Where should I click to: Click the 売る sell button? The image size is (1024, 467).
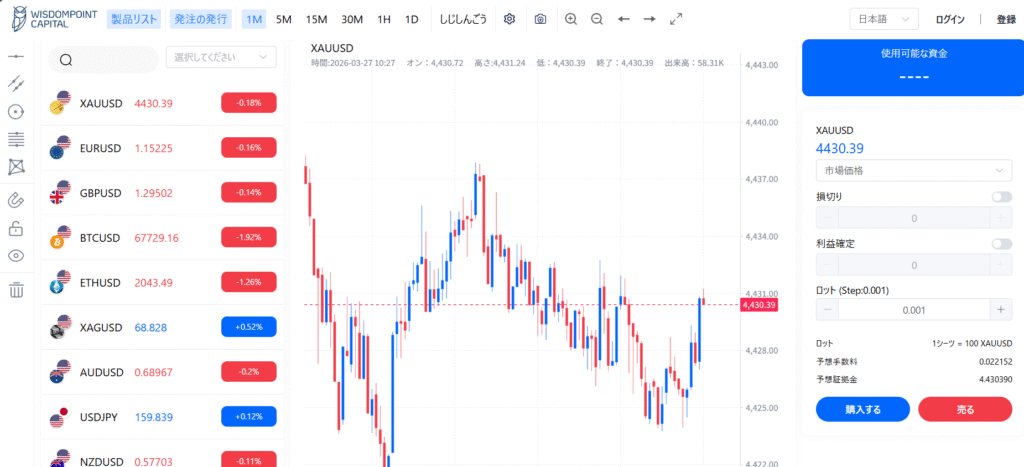pyautogui.click(x=965, y=410)
